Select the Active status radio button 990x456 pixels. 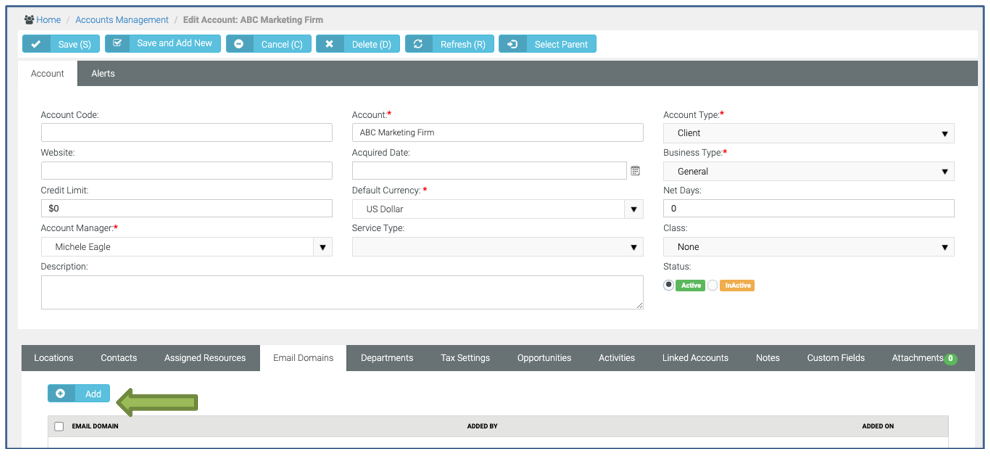669,285
